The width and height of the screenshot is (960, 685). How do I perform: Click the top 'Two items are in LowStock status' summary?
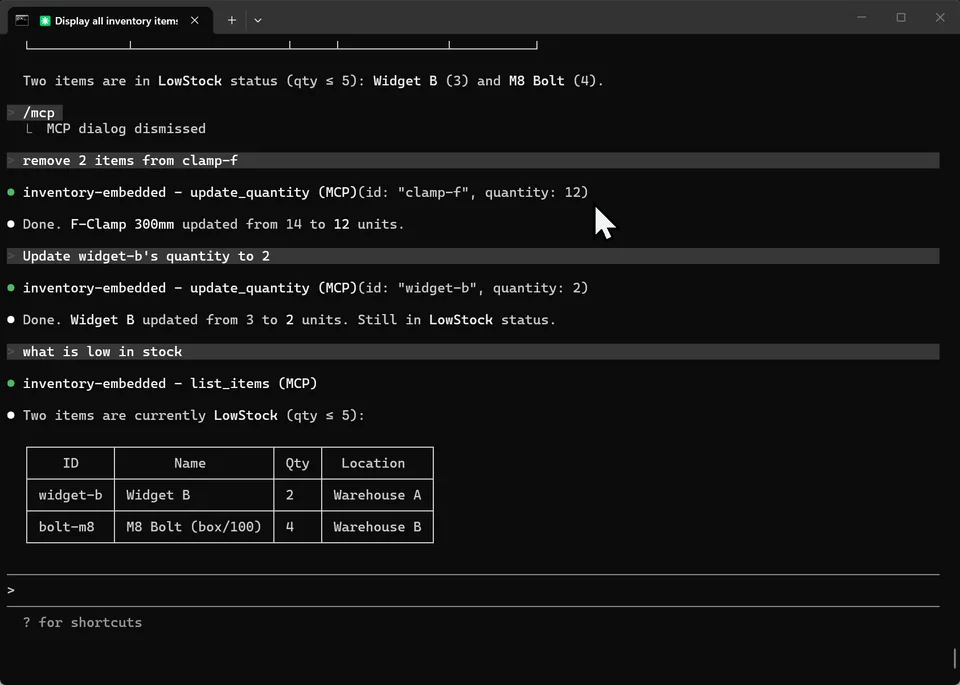click(313, 81)
